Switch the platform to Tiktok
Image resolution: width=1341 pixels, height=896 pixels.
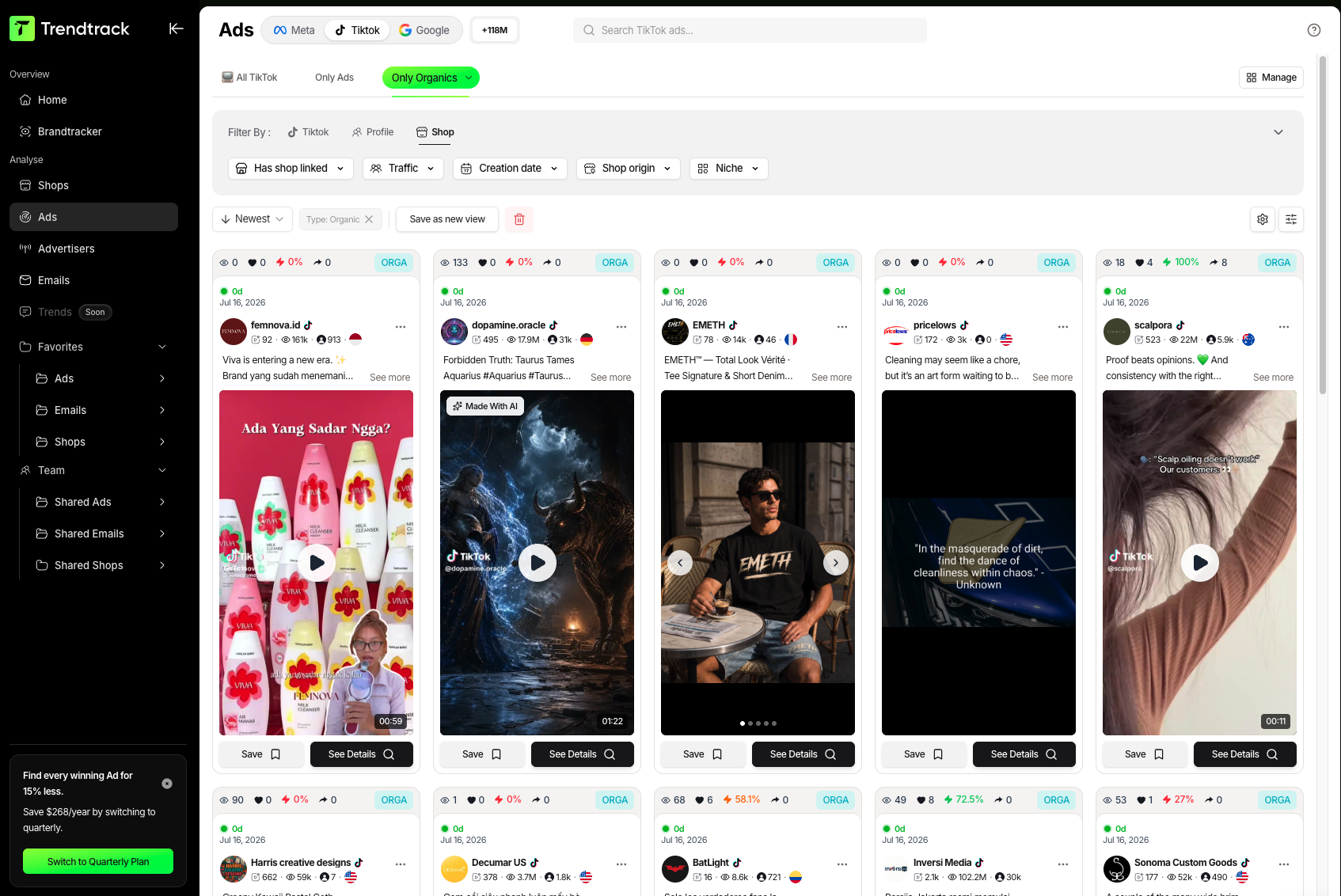click(357, 30)
